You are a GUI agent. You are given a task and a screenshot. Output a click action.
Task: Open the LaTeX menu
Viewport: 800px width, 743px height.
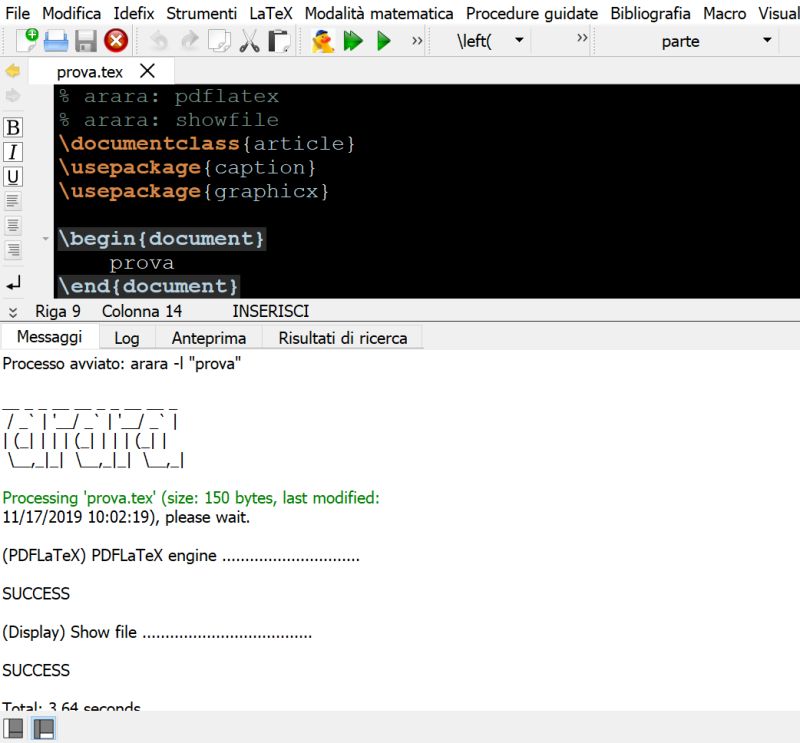click(271, 13)
